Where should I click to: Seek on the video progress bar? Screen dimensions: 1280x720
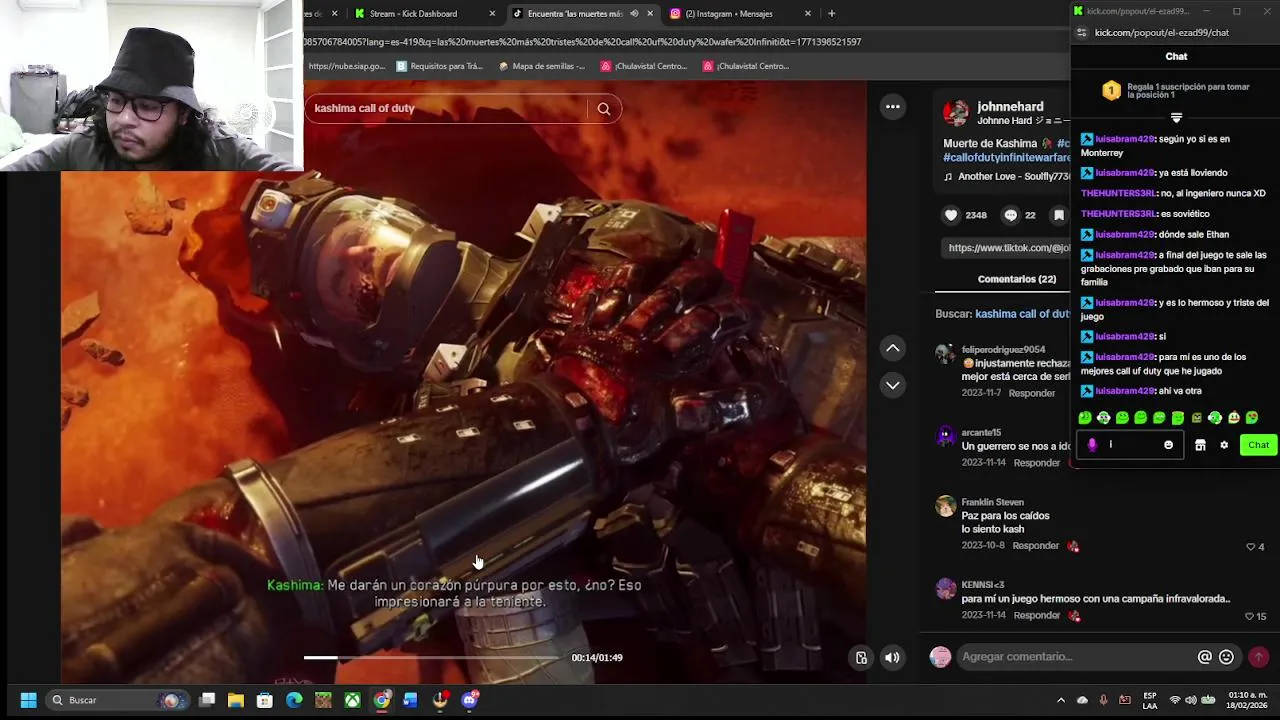[x=432, y=657]
